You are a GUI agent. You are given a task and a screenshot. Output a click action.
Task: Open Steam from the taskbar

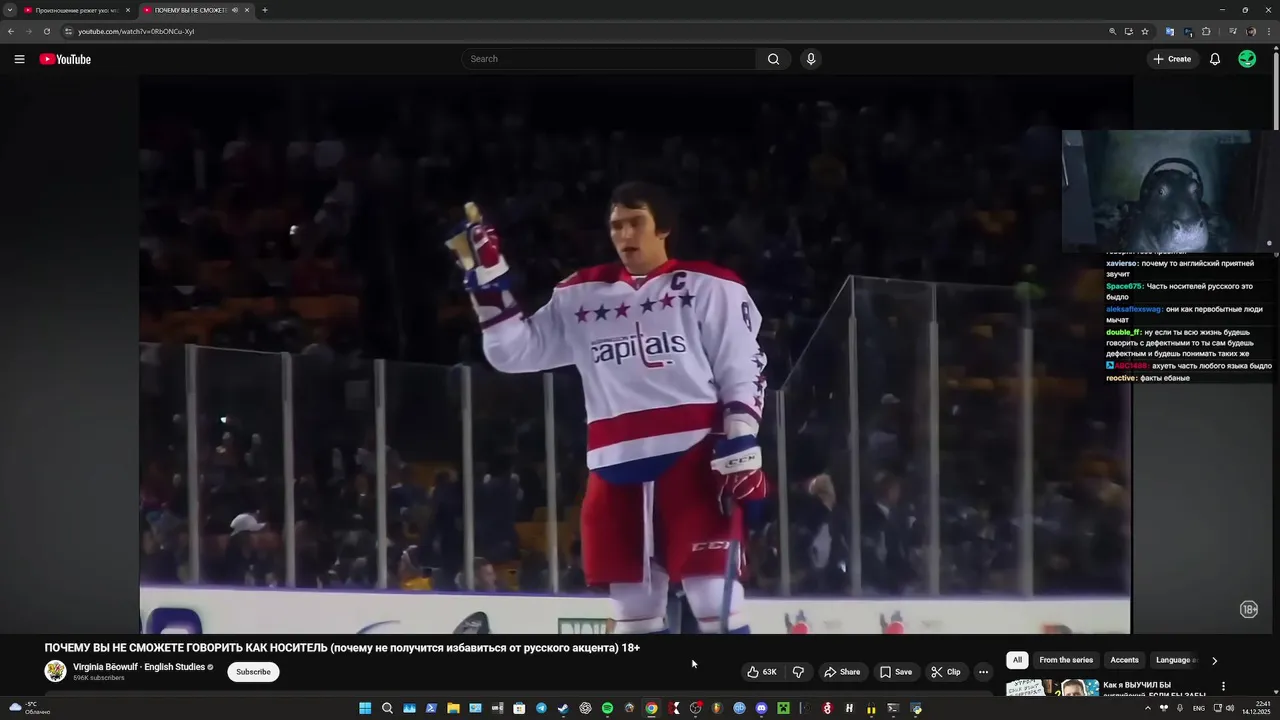point(563,708)
